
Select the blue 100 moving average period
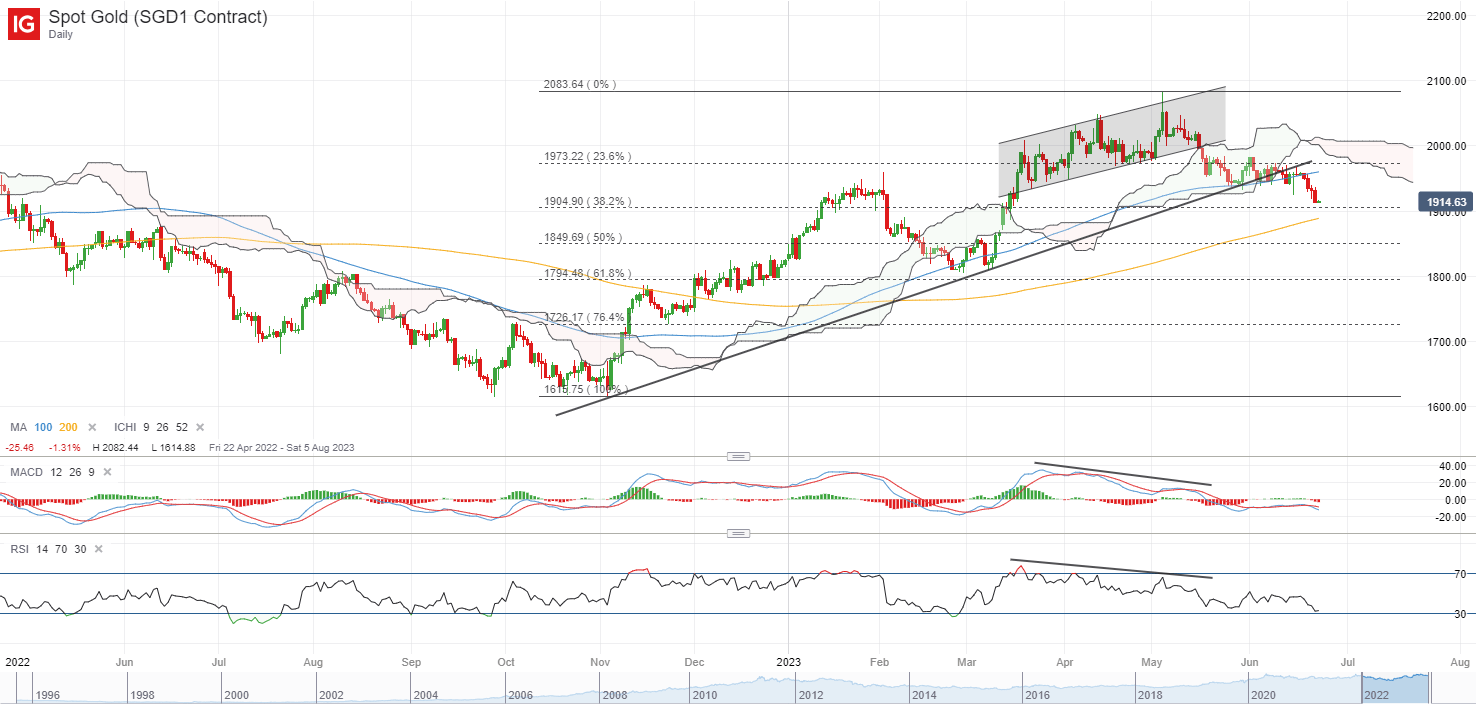click(x=45, y=427)
